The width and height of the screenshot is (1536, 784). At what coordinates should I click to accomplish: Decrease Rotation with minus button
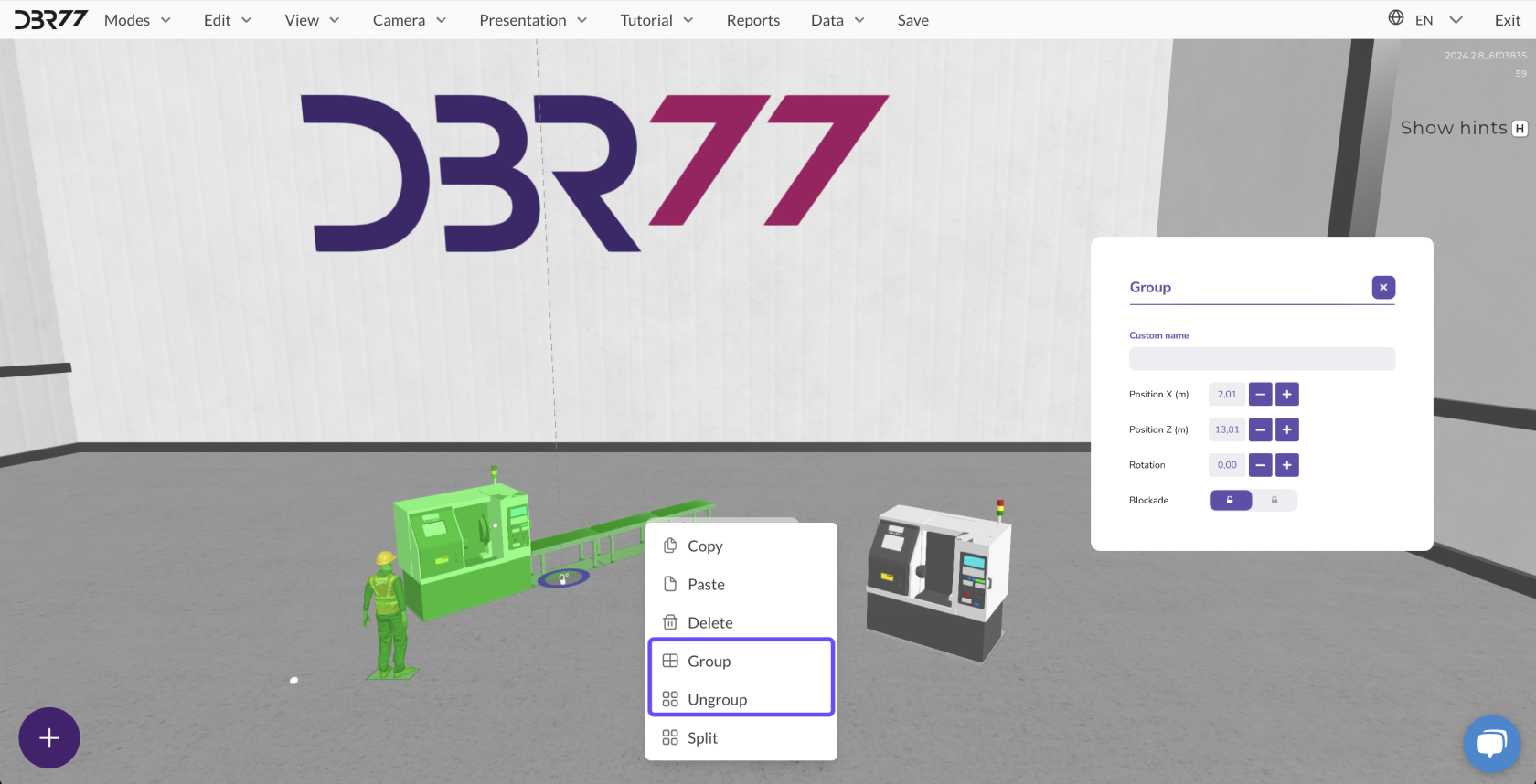pyautogui.click(x=1260, y=465)
